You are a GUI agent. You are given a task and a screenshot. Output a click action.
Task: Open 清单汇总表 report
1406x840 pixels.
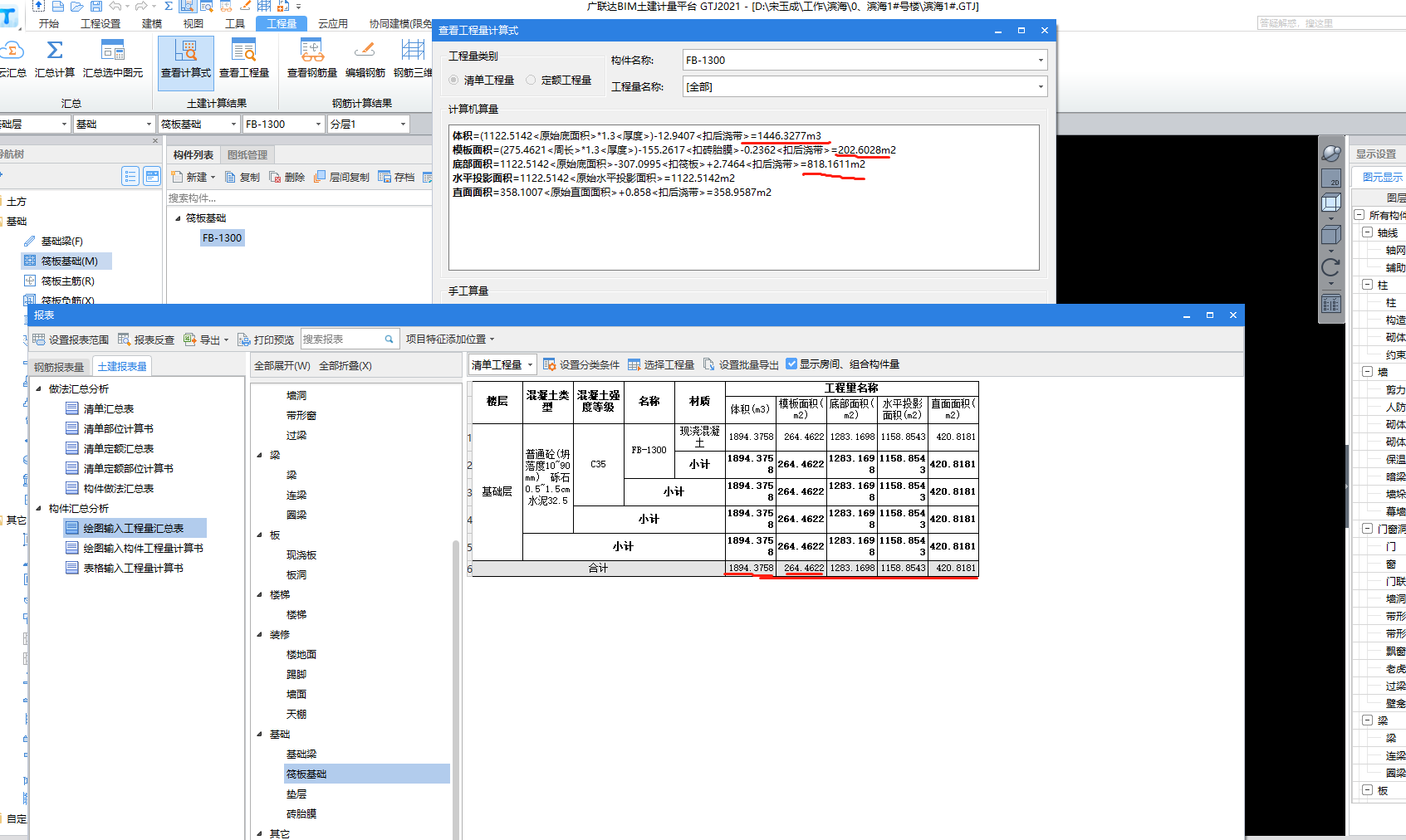[108, 409]
